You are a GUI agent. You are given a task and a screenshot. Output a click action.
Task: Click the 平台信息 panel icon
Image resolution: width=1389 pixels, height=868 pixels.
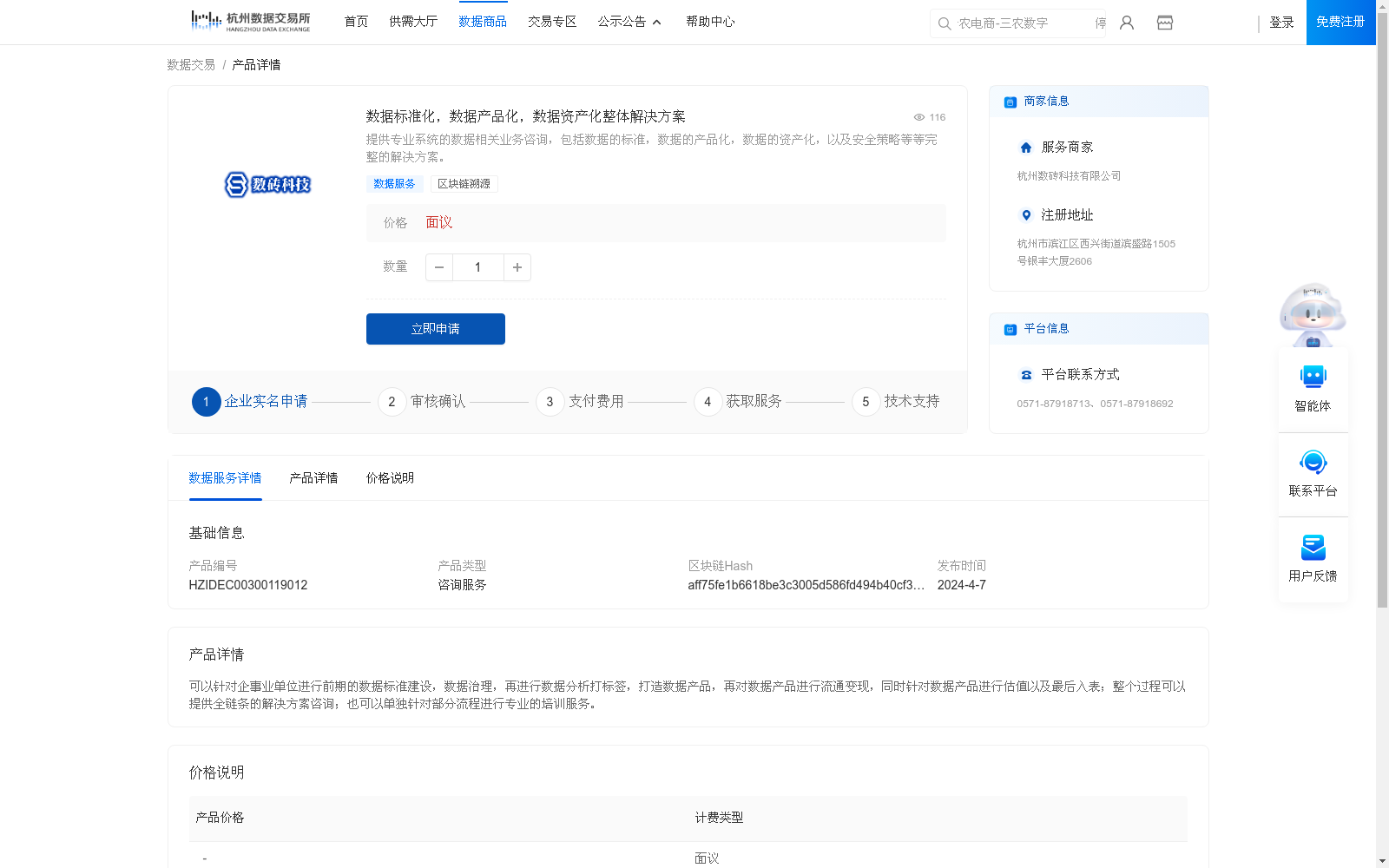(x=1010, y=329)
